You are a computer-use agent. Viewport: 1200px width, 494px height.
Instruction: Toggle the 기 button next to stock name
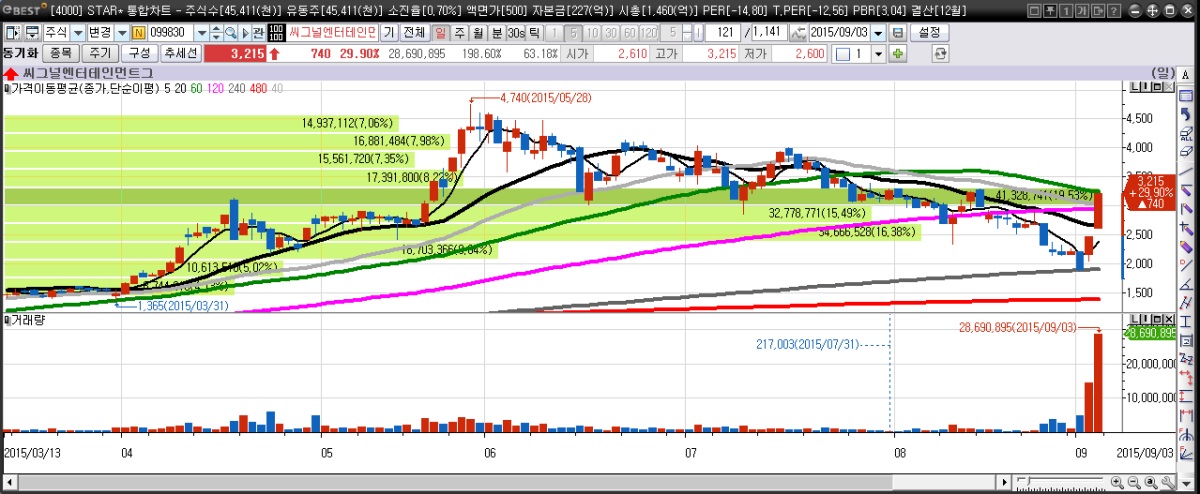coord(388,32)
